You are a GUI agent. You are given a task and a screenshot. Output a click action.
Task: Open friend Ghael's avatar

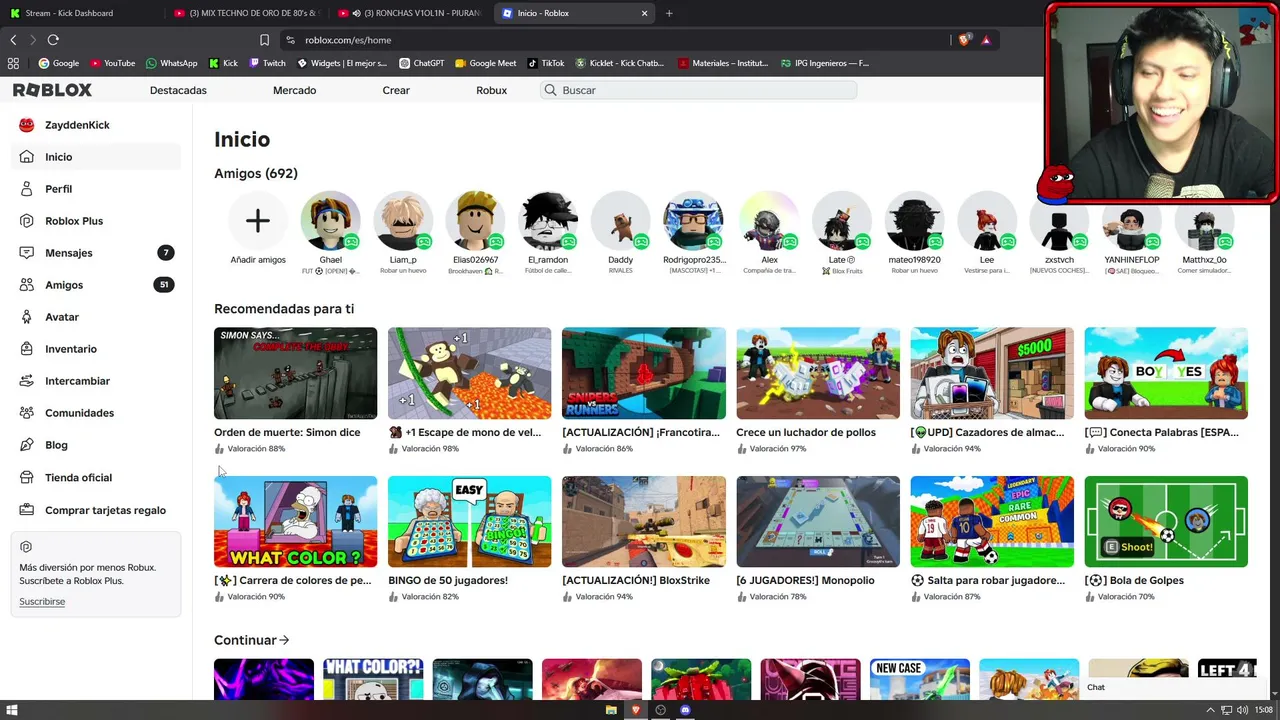pos(330,221)
